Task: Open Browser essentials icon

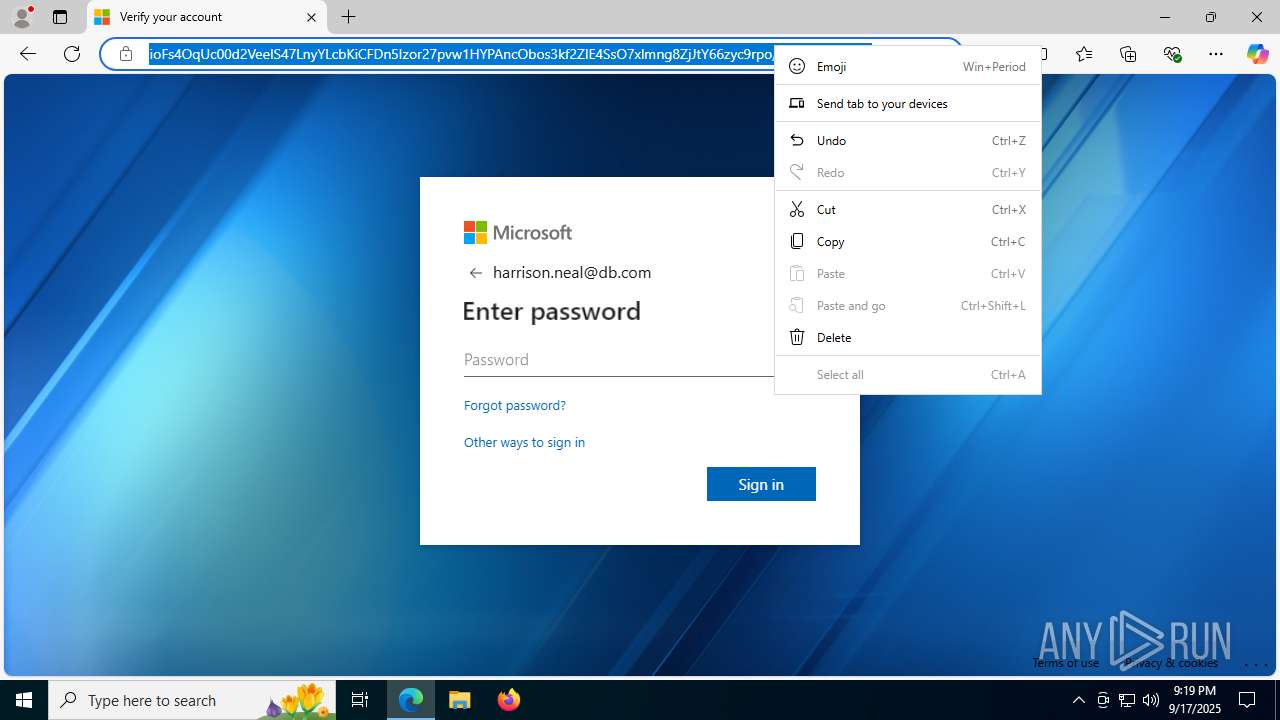Action: tap(1172, 54)
